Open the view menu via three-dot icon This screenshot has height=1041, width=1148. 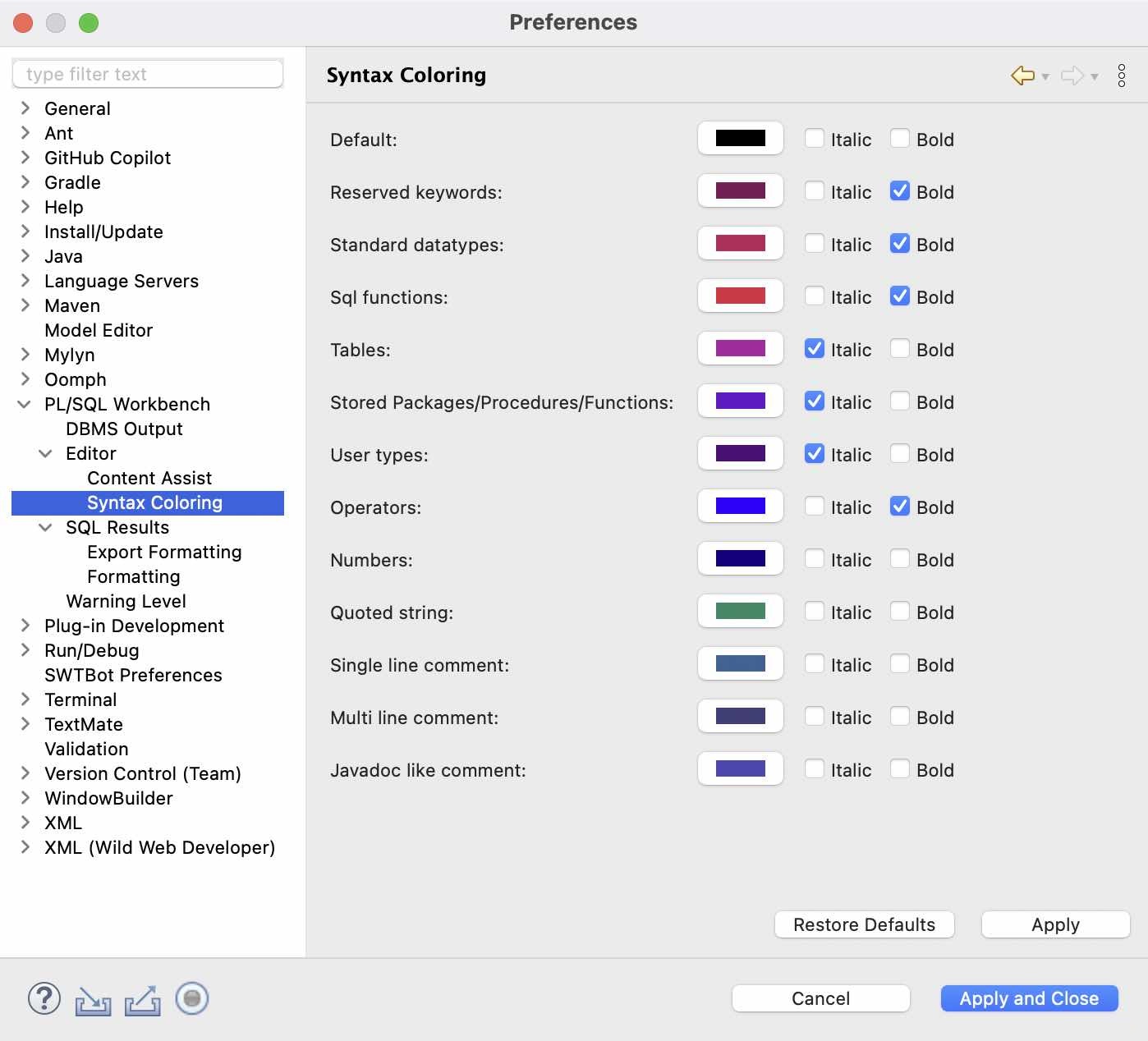(1122, 76)
